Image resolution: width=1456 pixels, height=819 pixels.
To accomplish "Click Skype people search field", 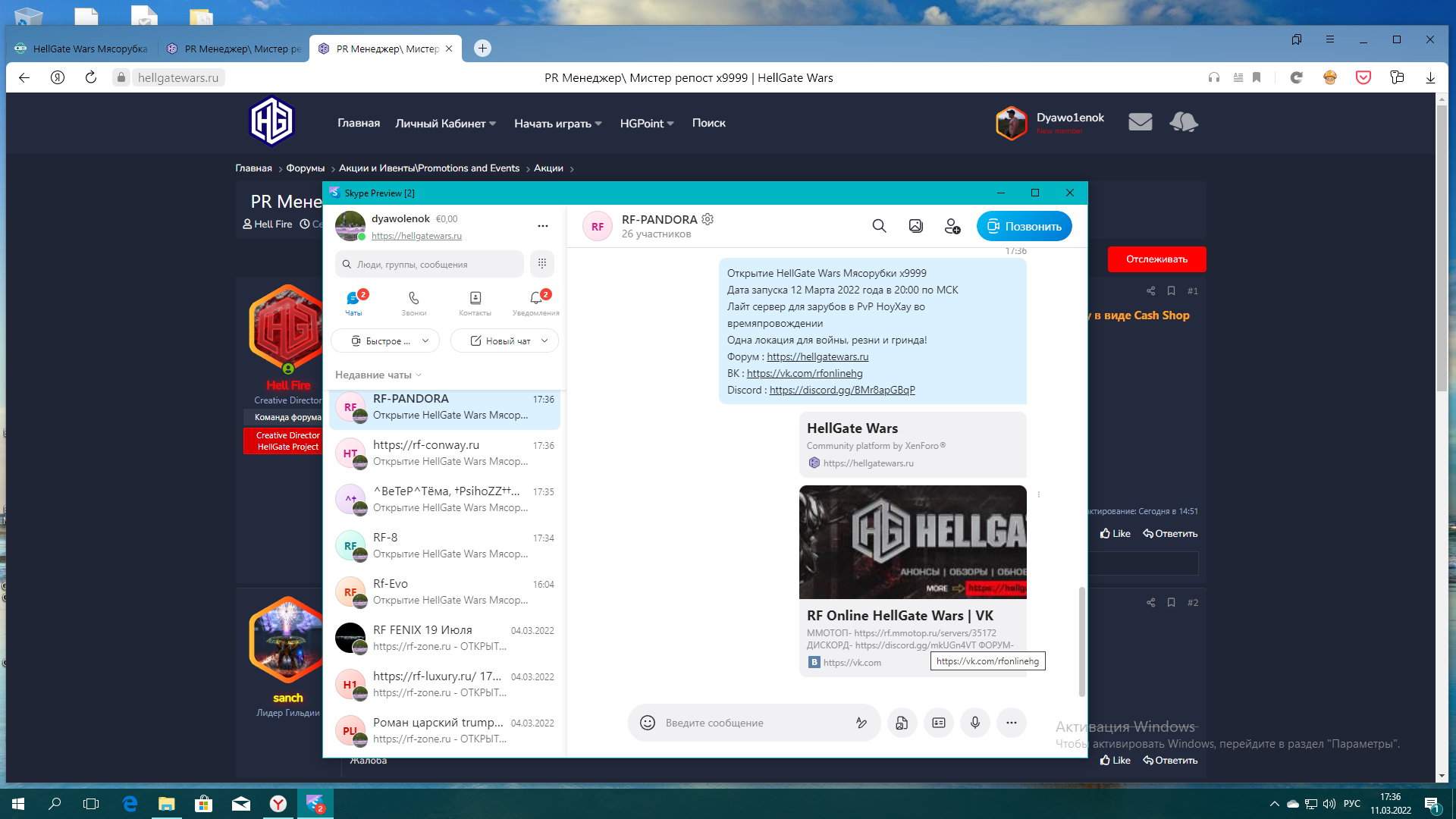I will [429, 264].
